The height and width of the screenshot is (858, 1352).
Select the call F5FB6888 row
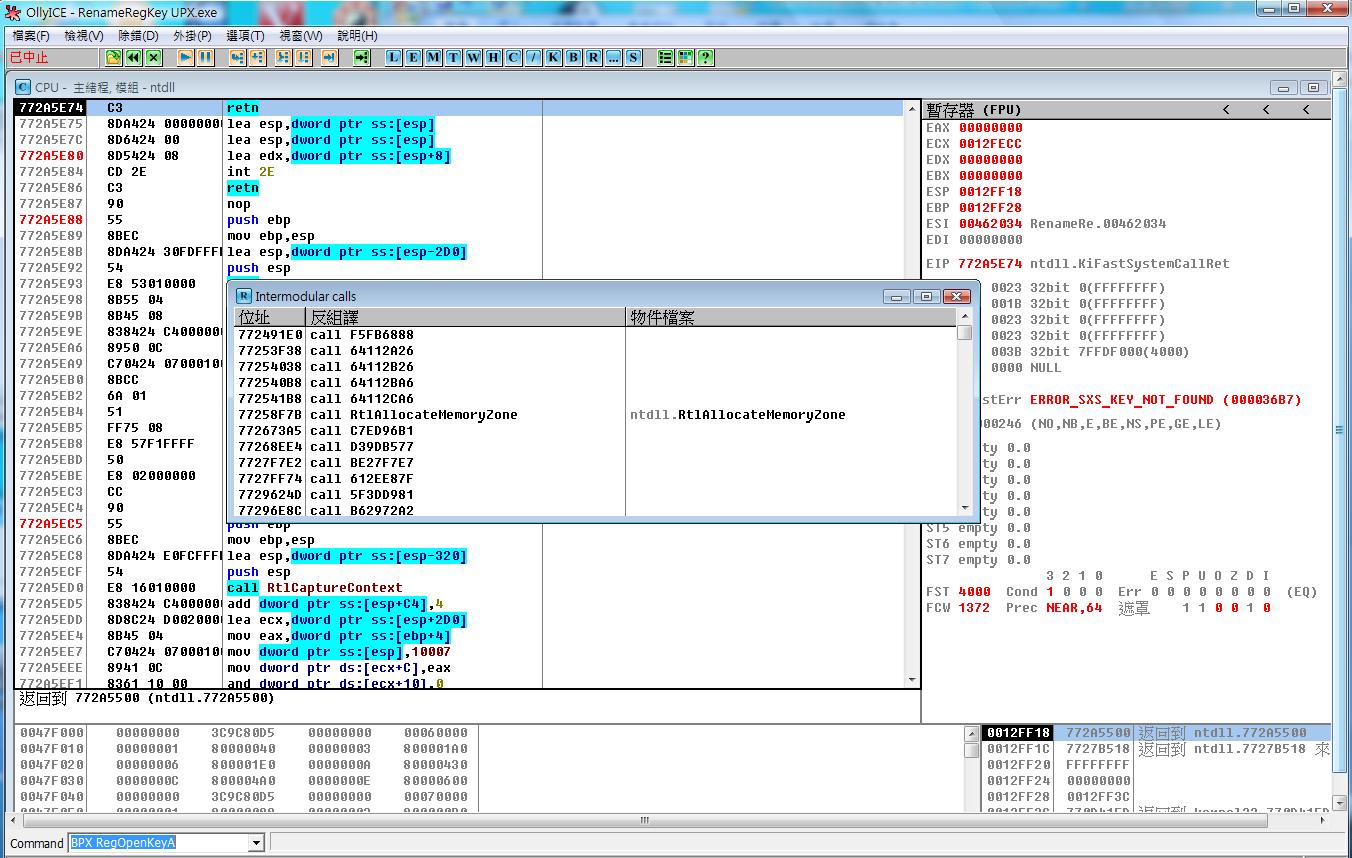[x=596, y=335]
